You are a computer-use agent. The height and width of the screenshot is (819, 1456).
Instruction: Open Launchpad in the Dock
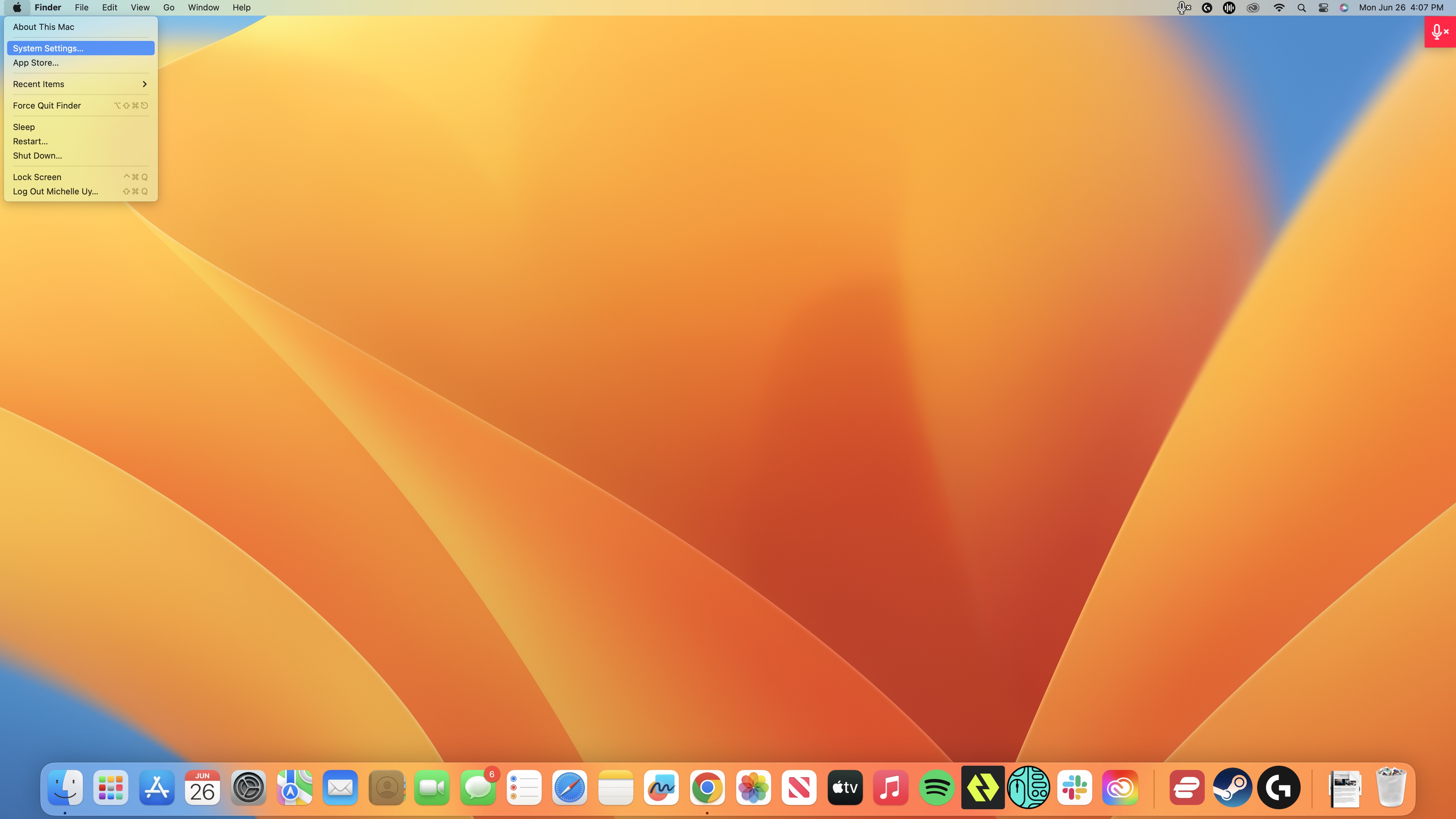(111, 787)
